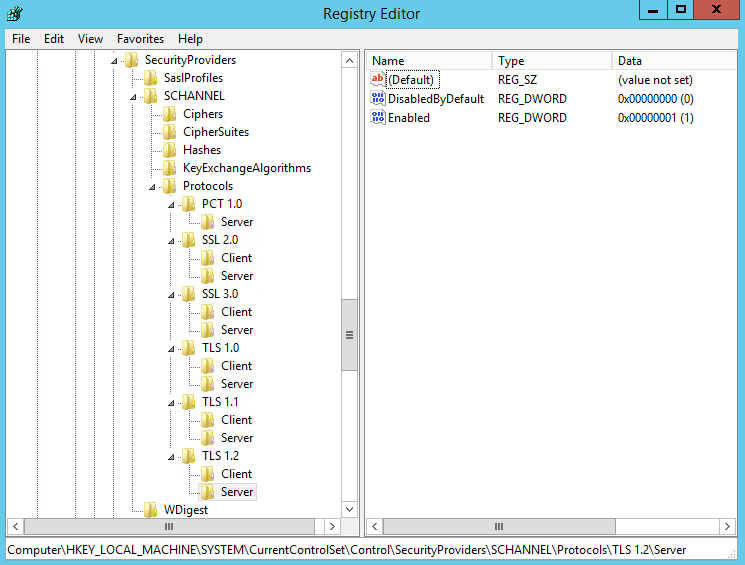Collapse the TLS 1.0 tree node
The width and height of the screenshot is (745, 565).
click(x=172, y=349)
